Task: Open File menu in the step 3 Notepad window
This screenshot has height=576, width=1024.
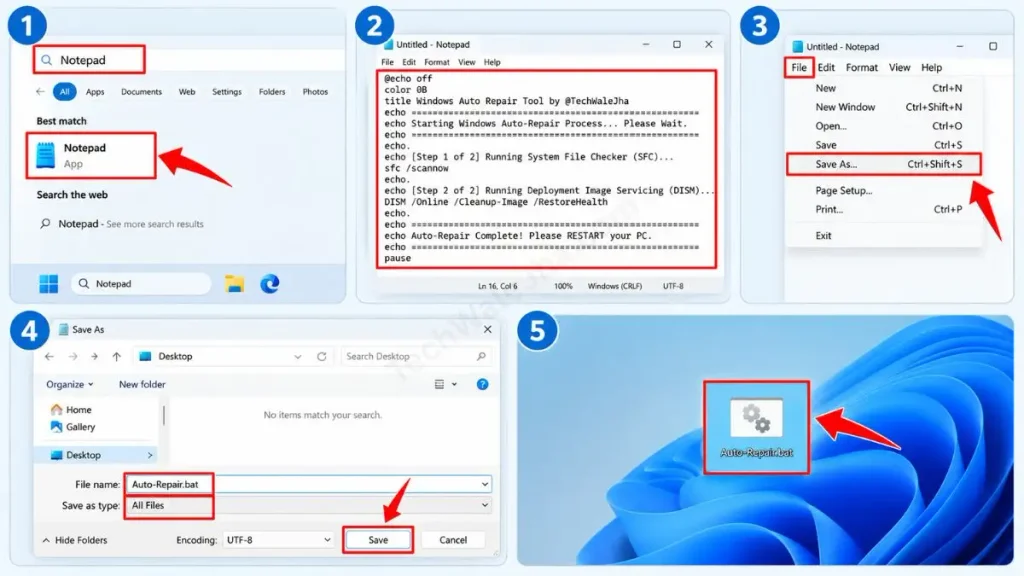Action: pyautogui.click(x=799, y=67)
